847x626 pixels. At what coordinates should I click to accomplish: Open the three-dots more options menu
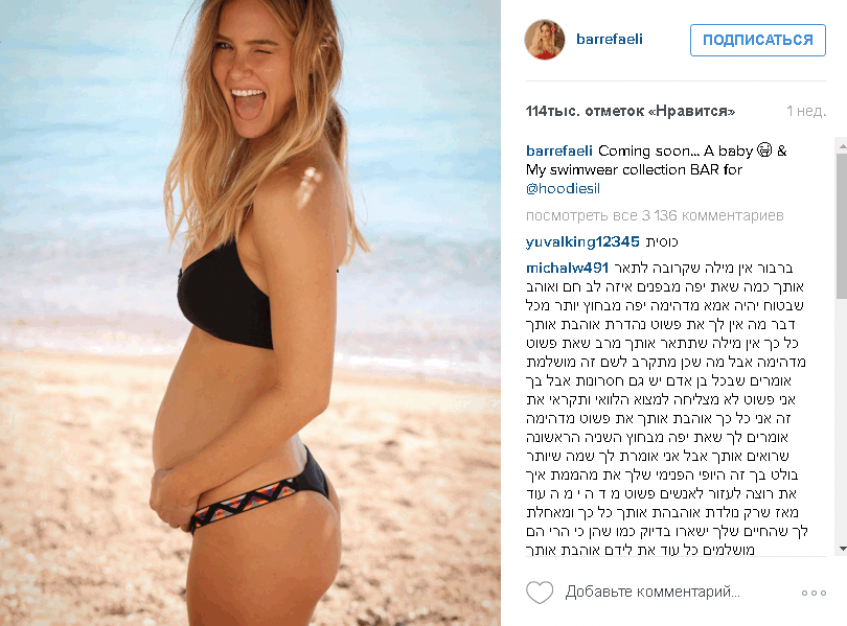point(814,593)
